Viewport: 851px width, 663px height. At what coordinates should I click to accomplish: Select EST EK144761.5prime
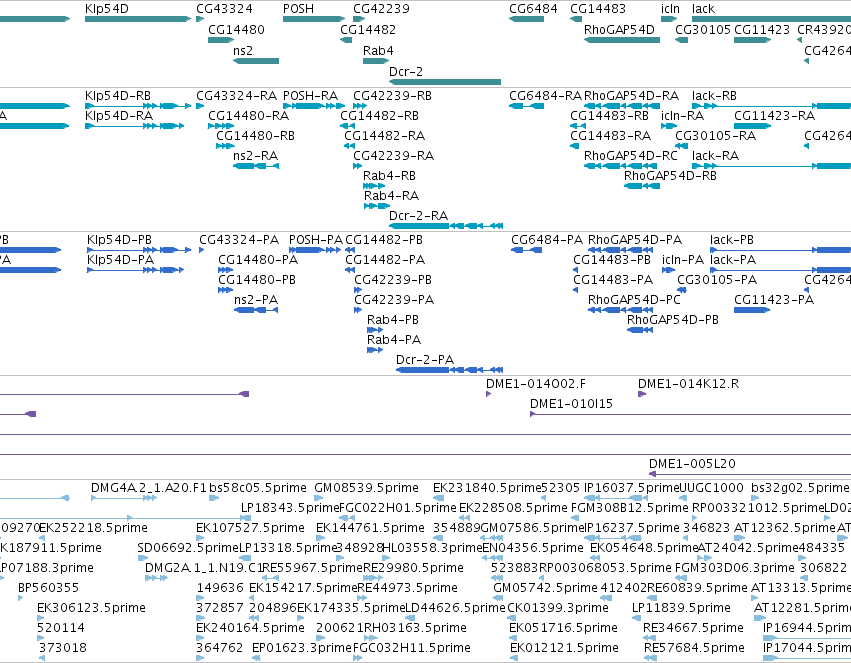[370, 528]
